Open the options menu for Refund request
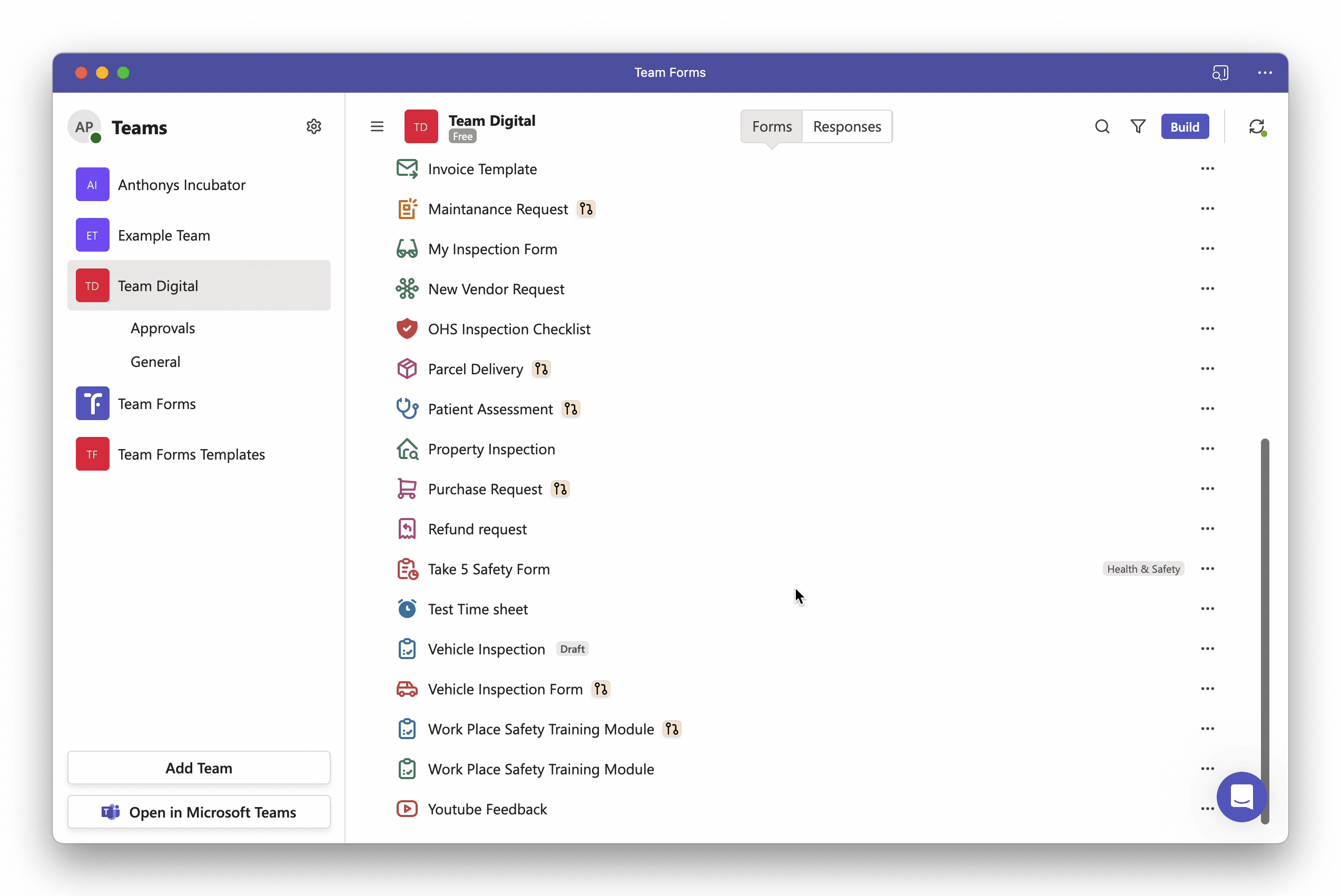Screen dimensions: 1341x896 click(1207, 529)
